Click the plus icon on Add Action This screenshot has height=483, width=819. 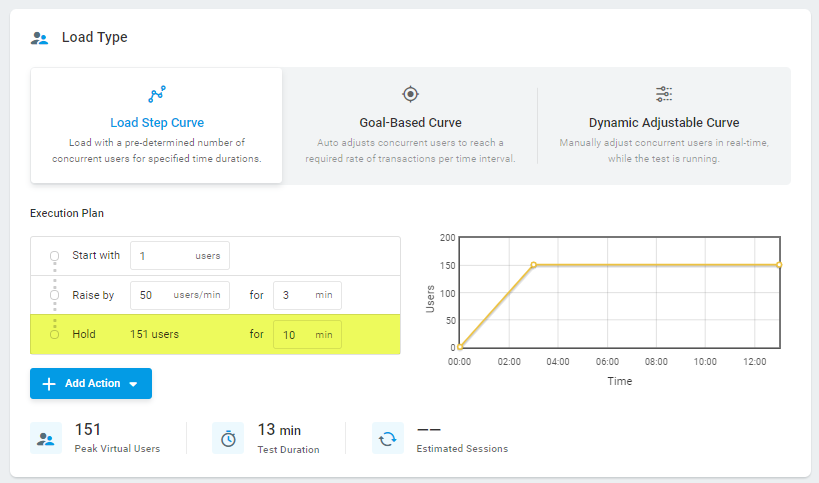[x=49, y=384]
